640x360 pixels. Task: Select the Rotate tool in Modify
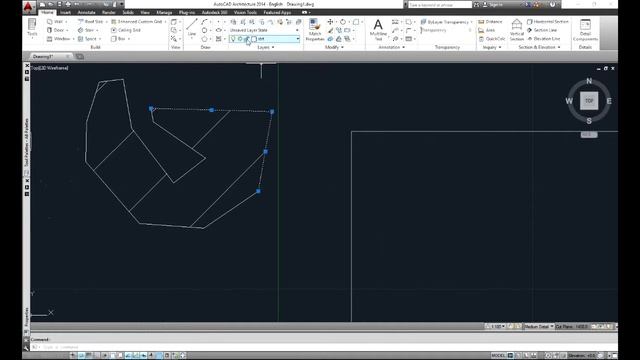[343, 22]
